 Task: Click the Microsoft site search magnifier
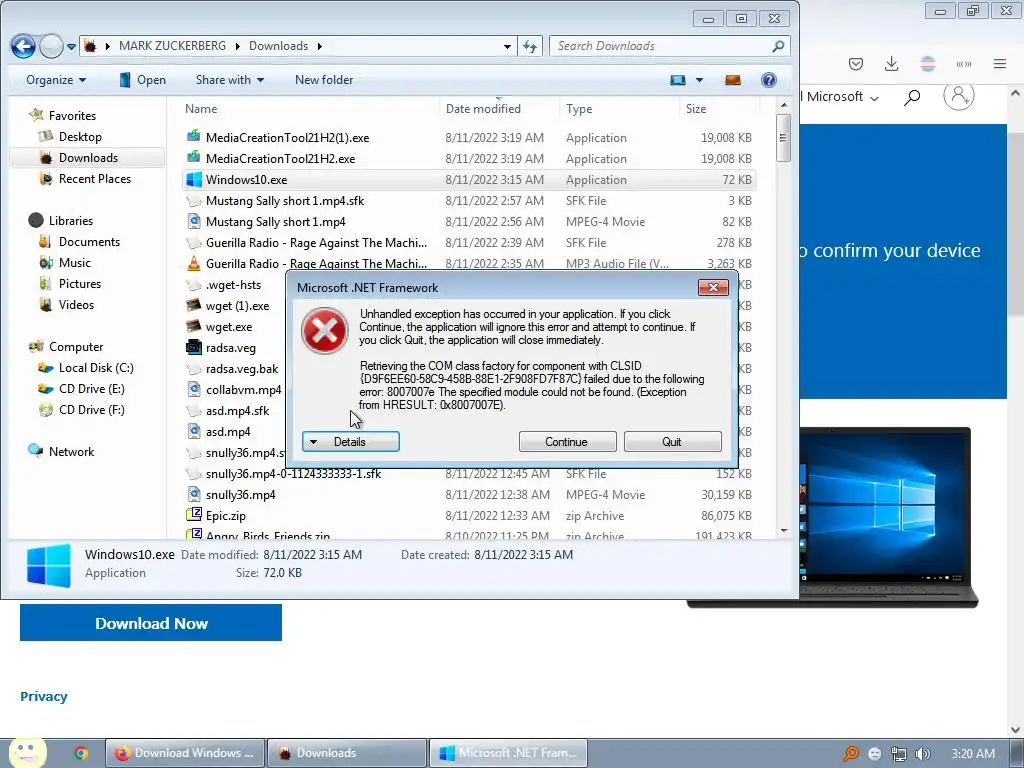[912, 97]
